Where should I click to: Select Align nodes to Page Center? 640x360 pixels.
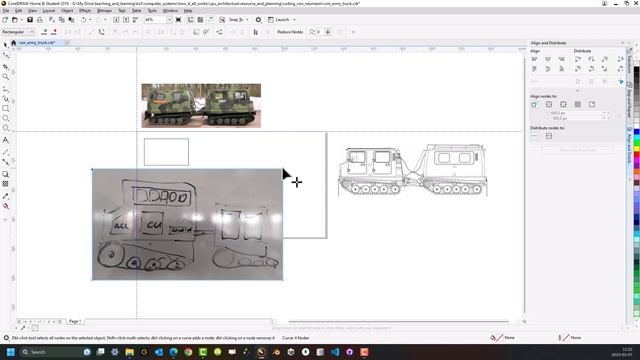[563, 104]
